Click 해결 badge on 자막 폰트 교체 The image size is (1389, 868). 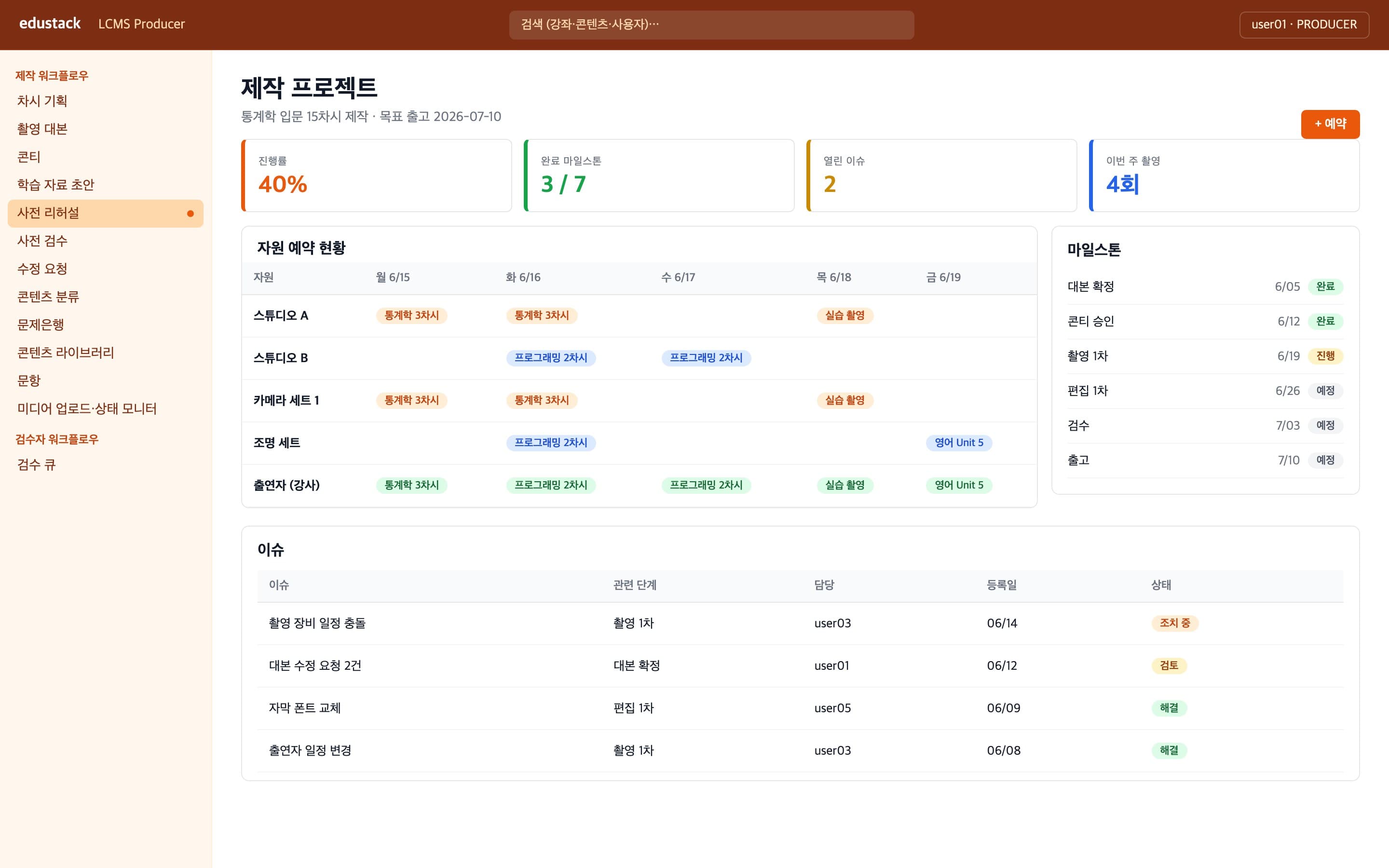tap(1169, 708)
